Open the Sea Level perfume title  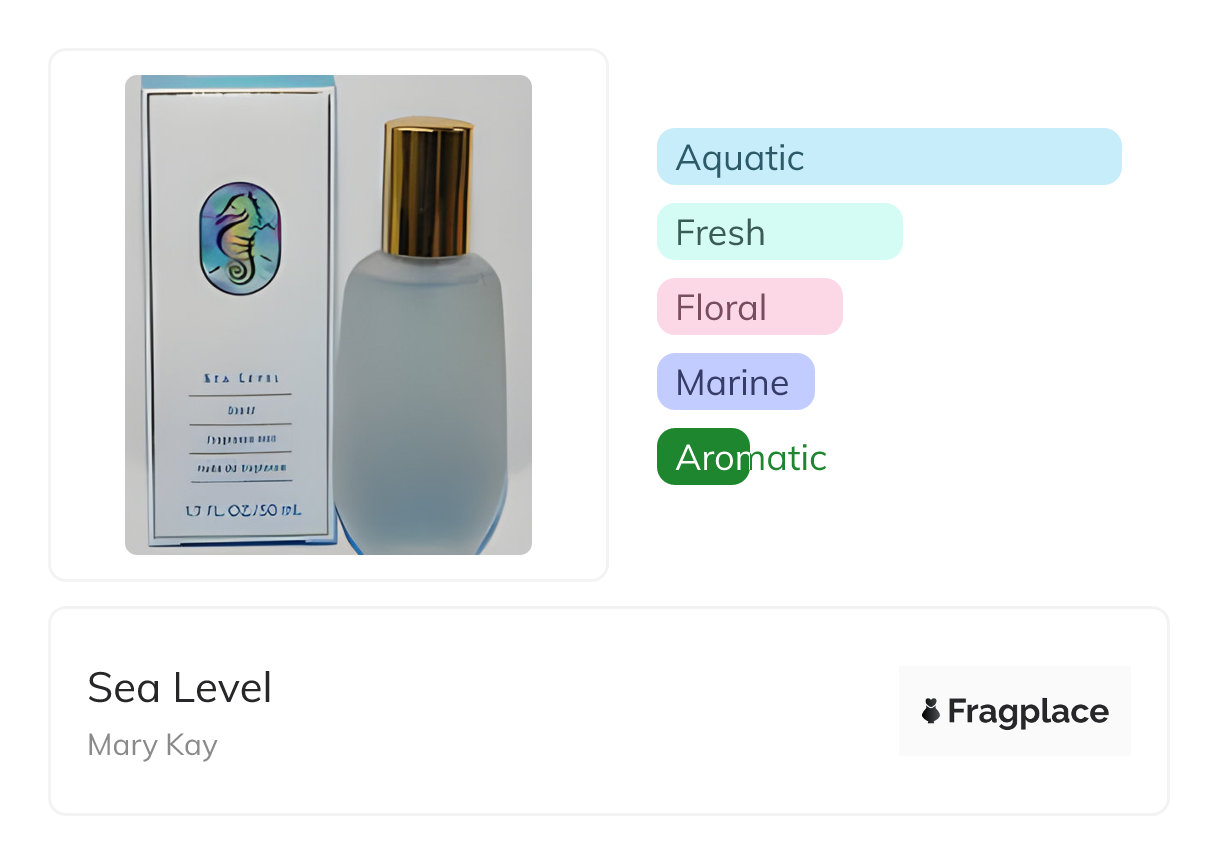tap(180, 688)
